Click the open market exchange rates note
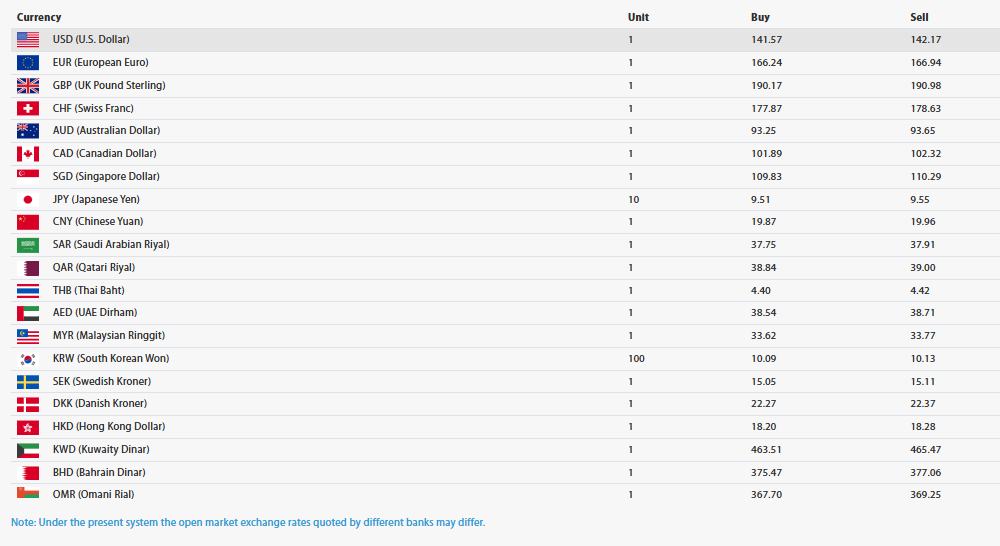This screenshot has height=546, width=1000. tap(248, 523)
